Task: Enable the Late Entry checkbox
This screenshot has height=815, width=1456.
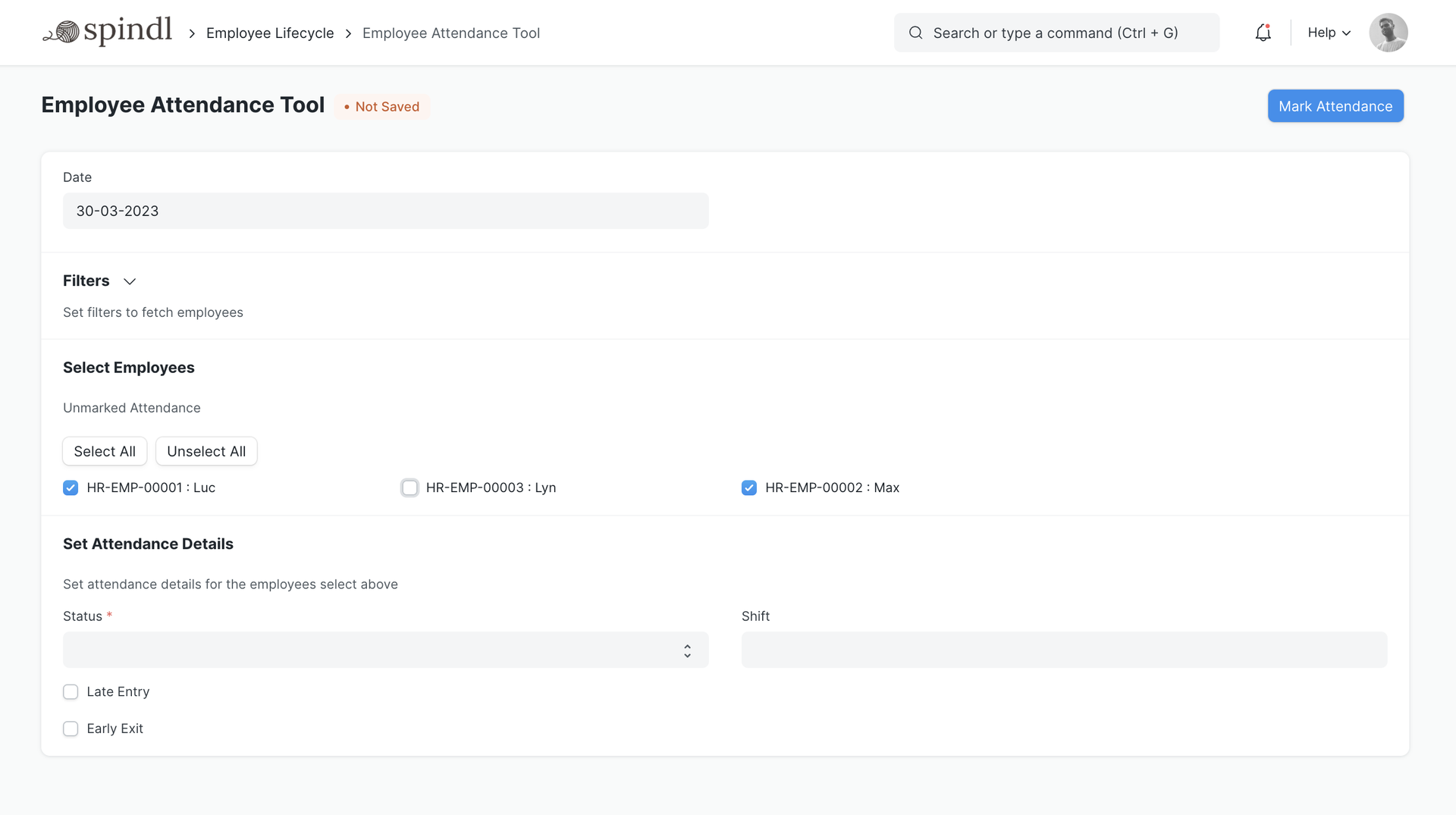Action: click(x=71, y=691)
